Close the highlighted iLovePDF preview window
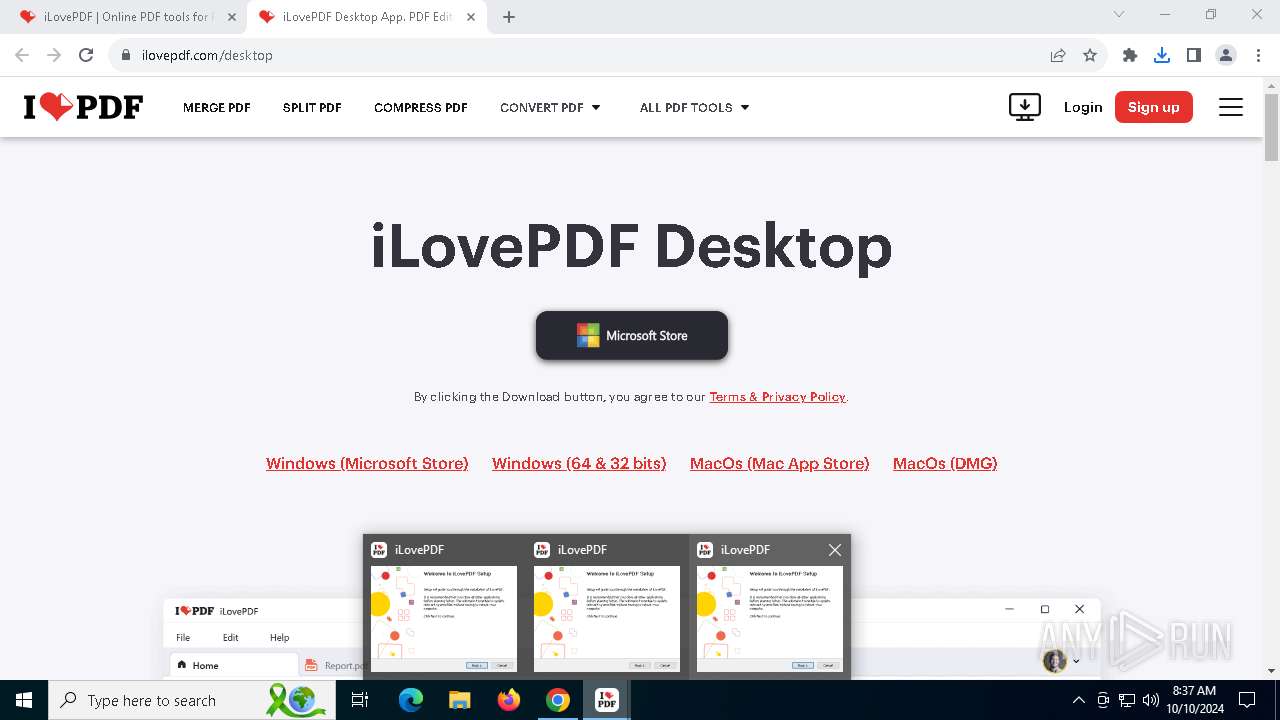Viewport: 1280px width, 720px height. pos(835,549)
